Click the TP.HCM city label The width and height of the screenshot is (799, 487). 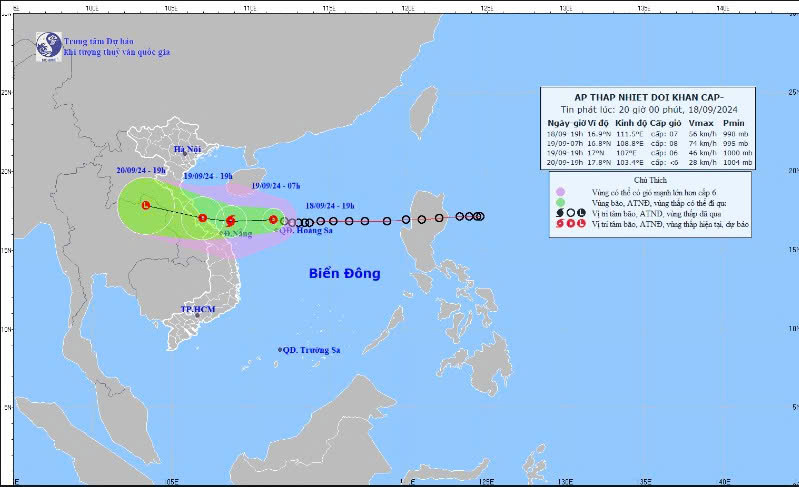pos(198,310)
